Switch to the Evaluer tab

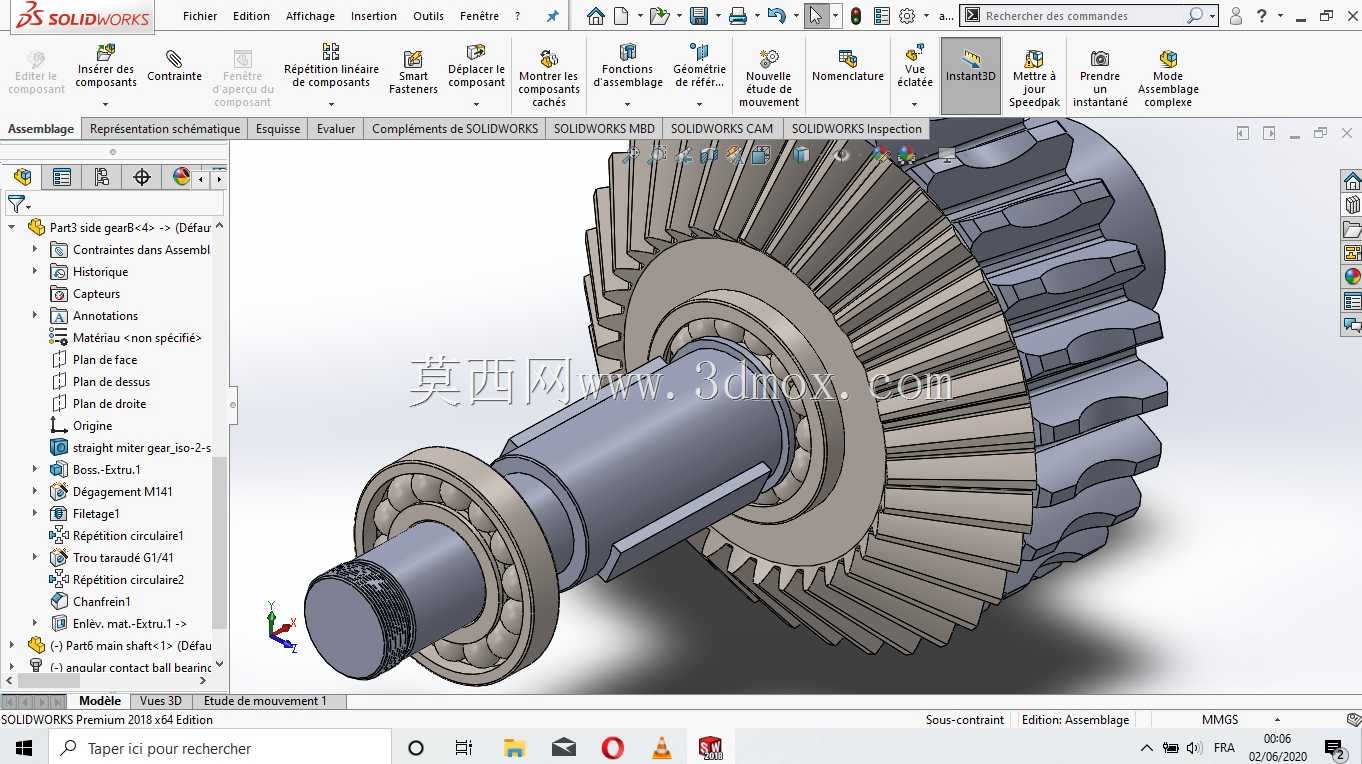click(336, 128)
